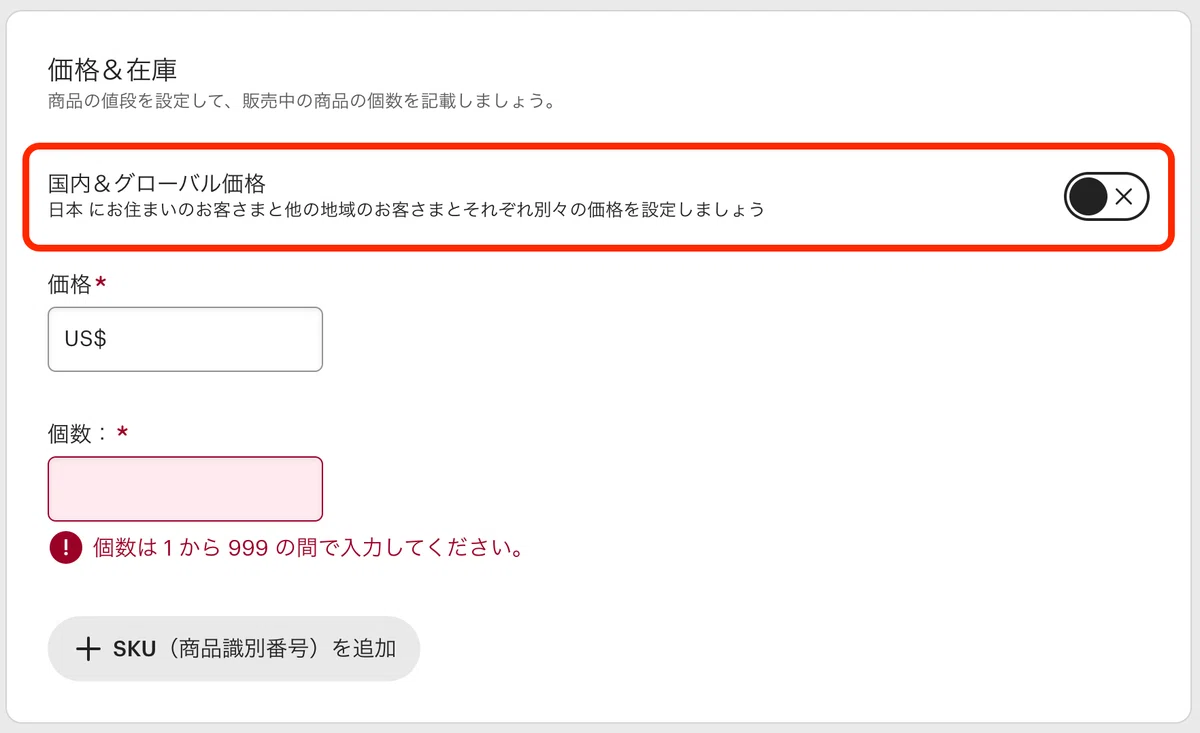Click the 商品の値段を設定して subtitle text

[x=301, y=102]
